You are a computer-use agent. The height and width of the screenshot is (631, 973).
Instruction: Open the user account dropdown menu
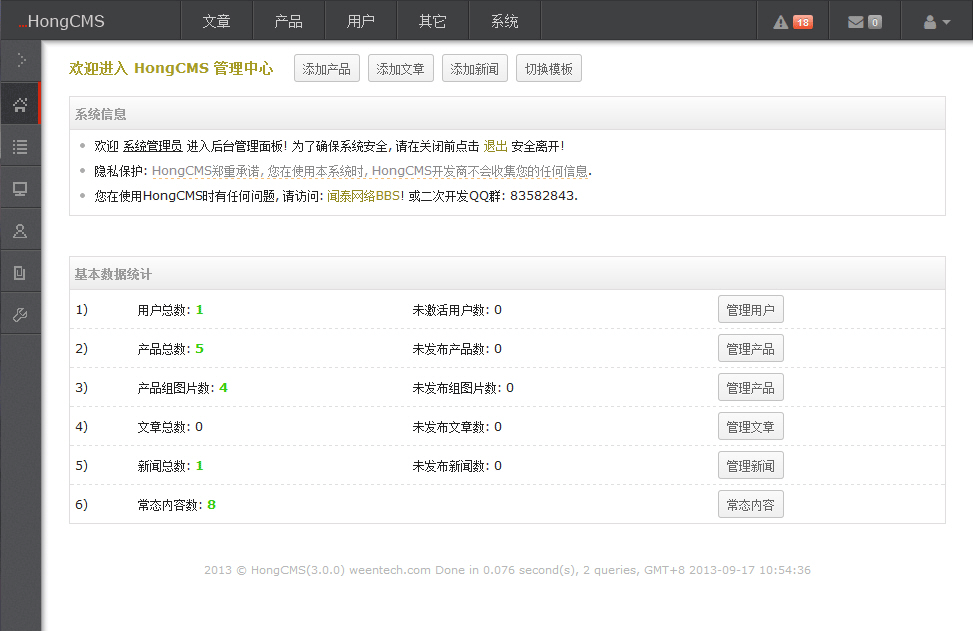(936, 22)
